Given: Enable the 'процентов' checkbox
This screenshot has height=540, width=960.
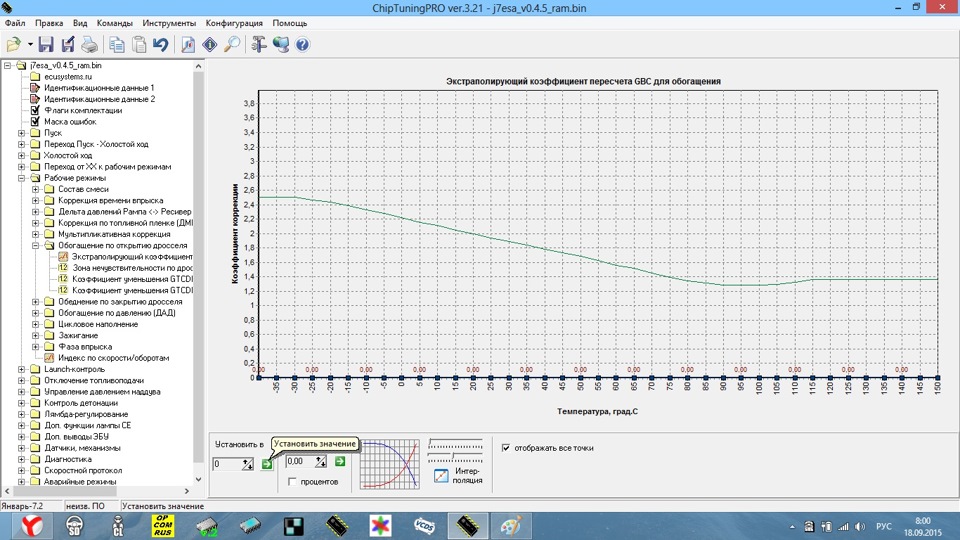Looking at the screenshot, I should (x=291, y=481).
